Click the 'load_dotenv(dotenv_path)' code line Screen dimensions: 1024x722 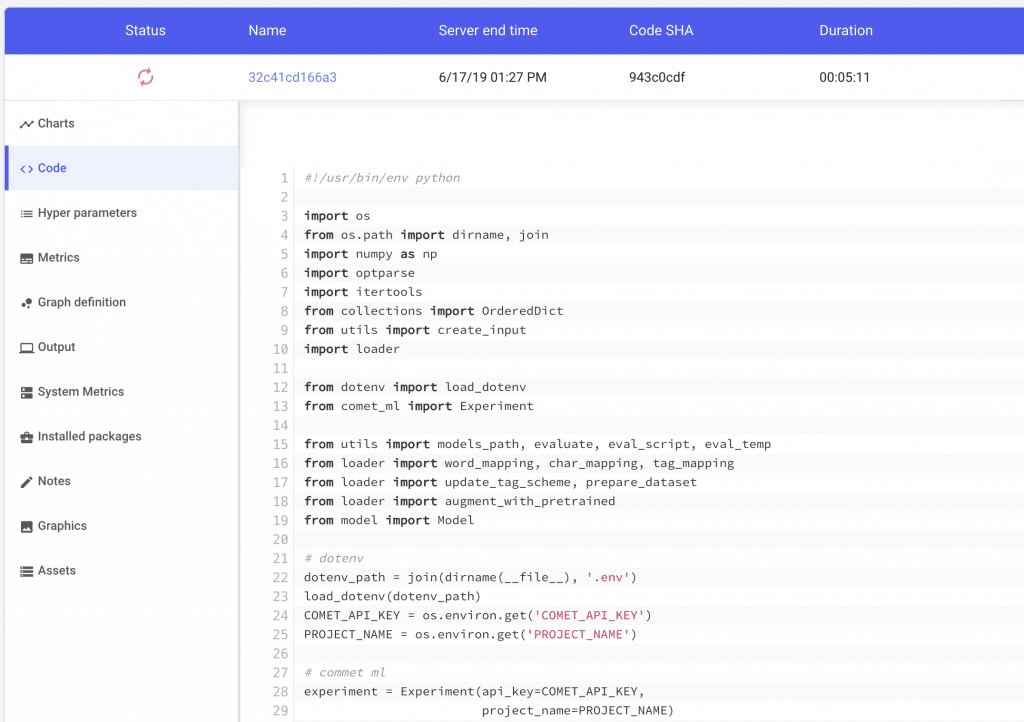click(392, 596)
